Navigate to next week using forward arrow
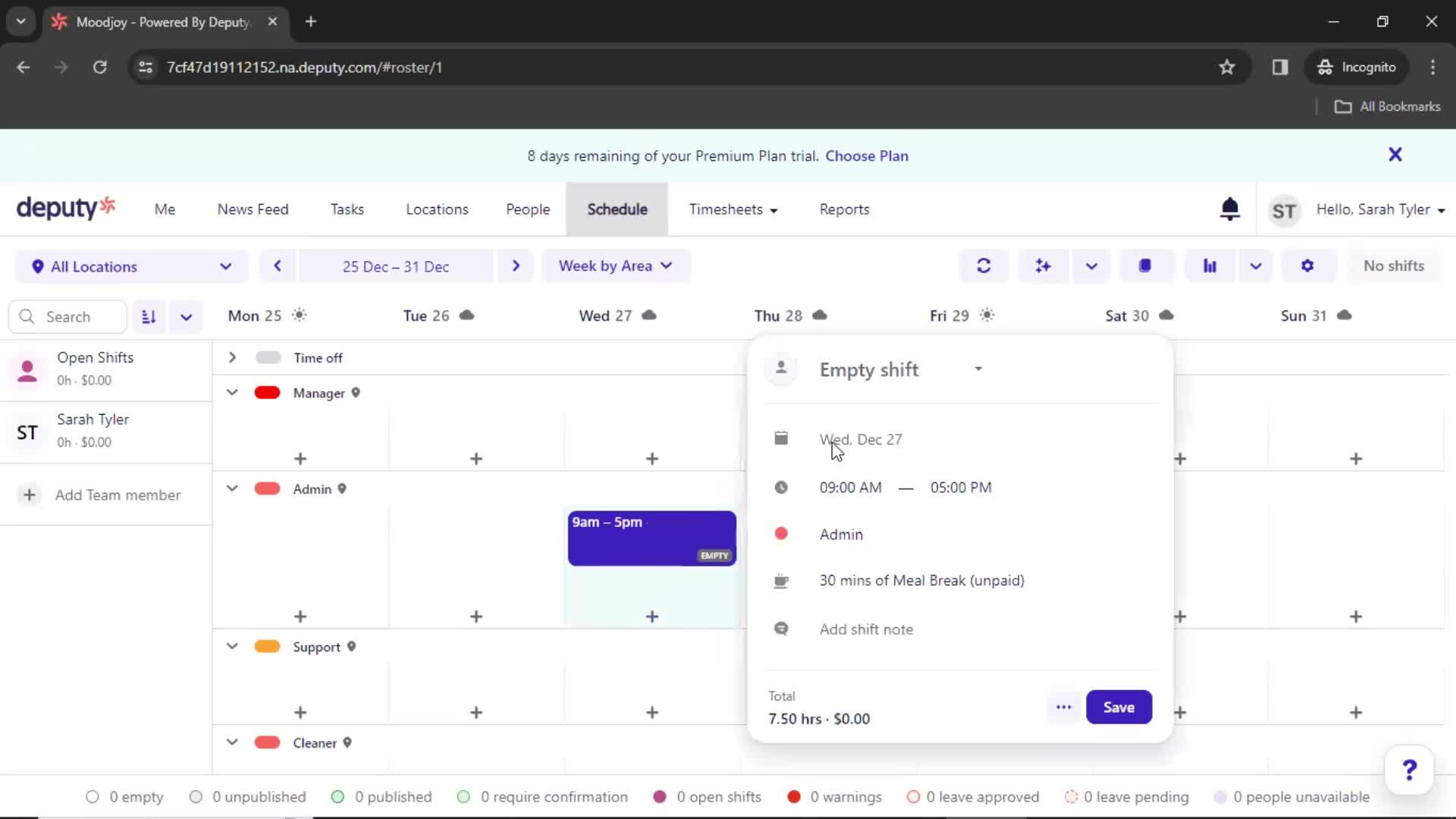The height and width of the screenshot is (819, 1456). (515, 266)
